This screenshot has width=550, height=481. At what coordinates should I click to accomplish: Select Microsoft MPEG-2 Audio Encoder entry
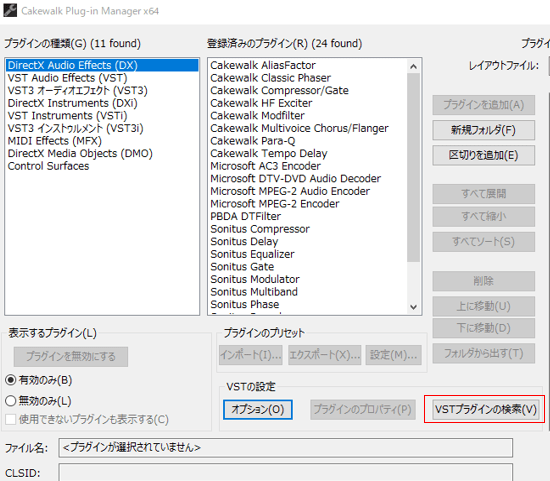tap(308, 192)
